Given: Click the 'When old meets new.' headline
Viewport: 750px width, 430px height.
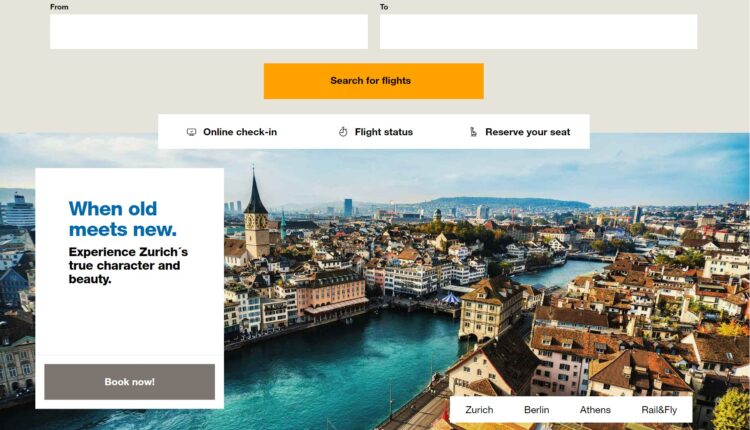Looking at the screenshot, I should point(122,219).
